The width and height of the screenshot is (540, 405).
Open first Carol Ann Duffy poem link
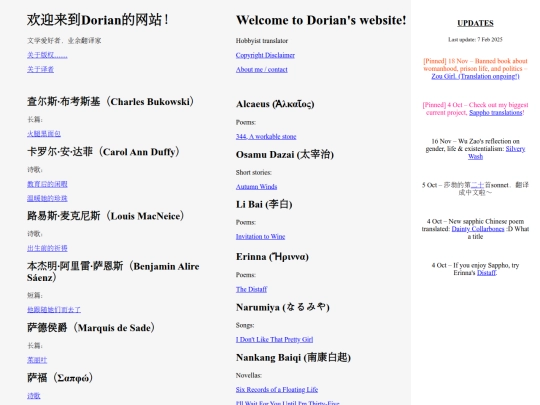(x=47, y=184)
